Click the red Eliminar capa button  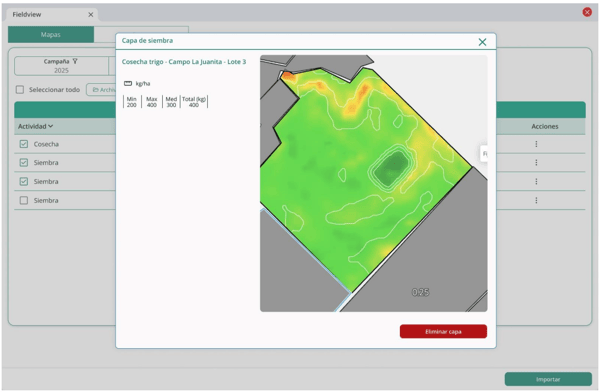(x=443, y=332)
